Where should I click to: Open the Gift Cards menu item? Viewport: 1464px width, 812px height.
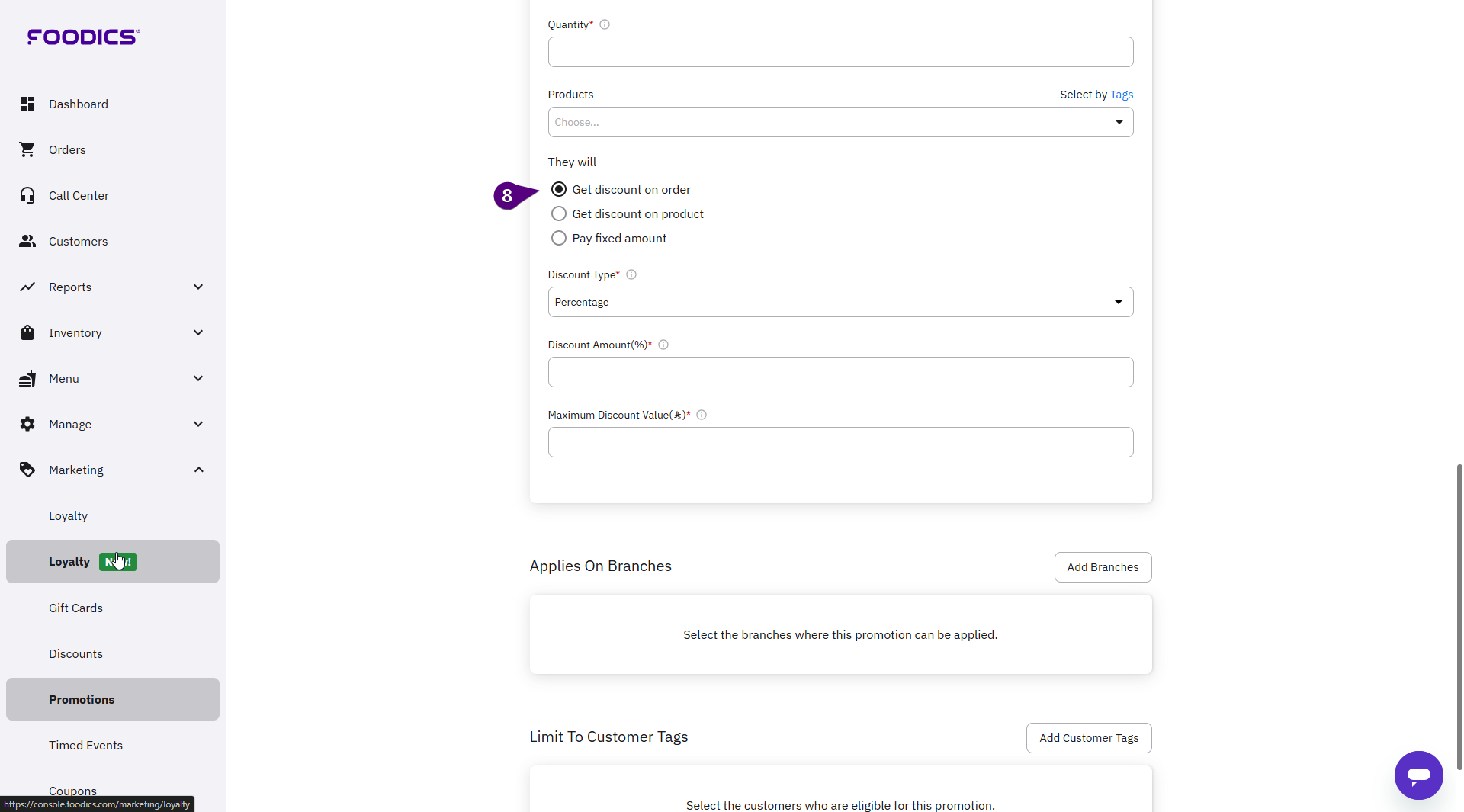coord(75,608)
